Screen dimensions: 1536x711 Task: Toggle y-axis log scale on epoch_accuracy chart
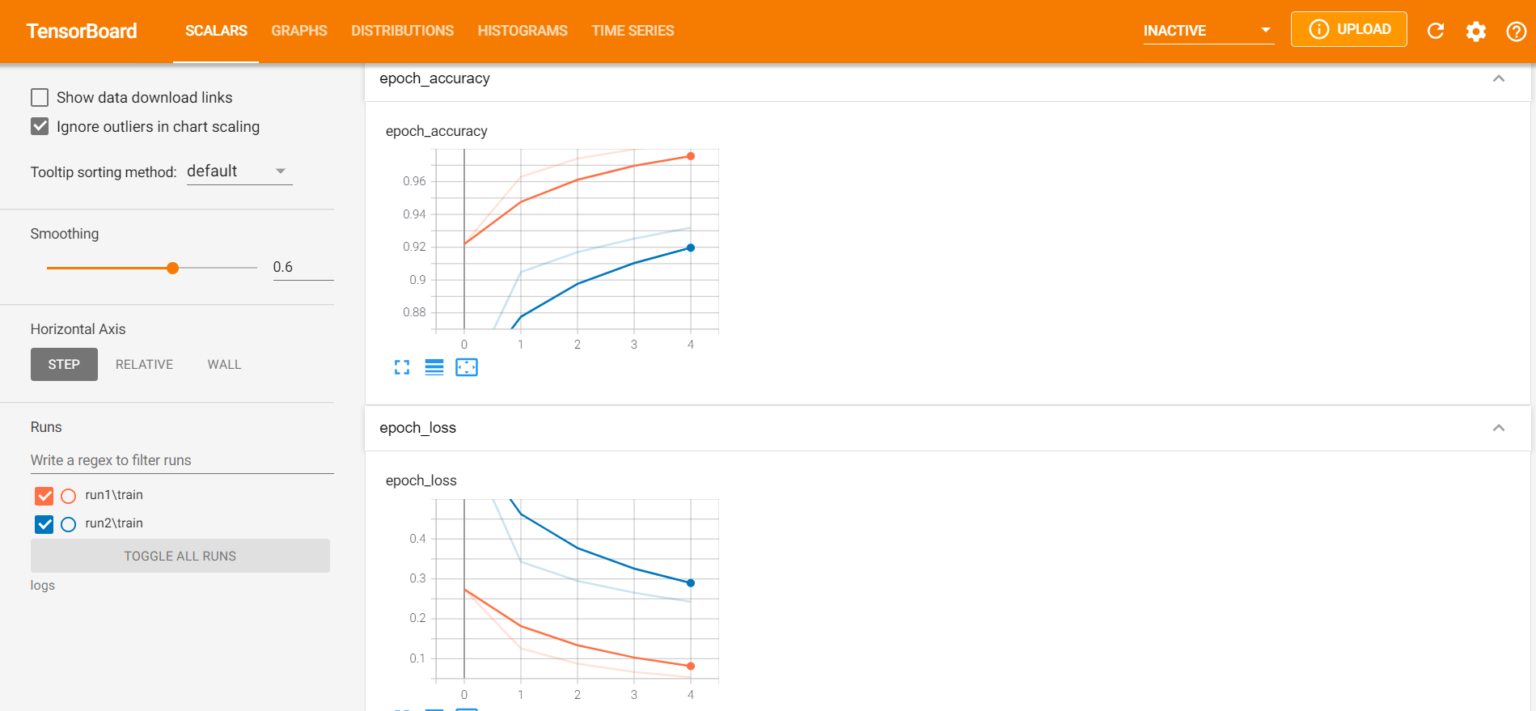[x=434, y=367]
